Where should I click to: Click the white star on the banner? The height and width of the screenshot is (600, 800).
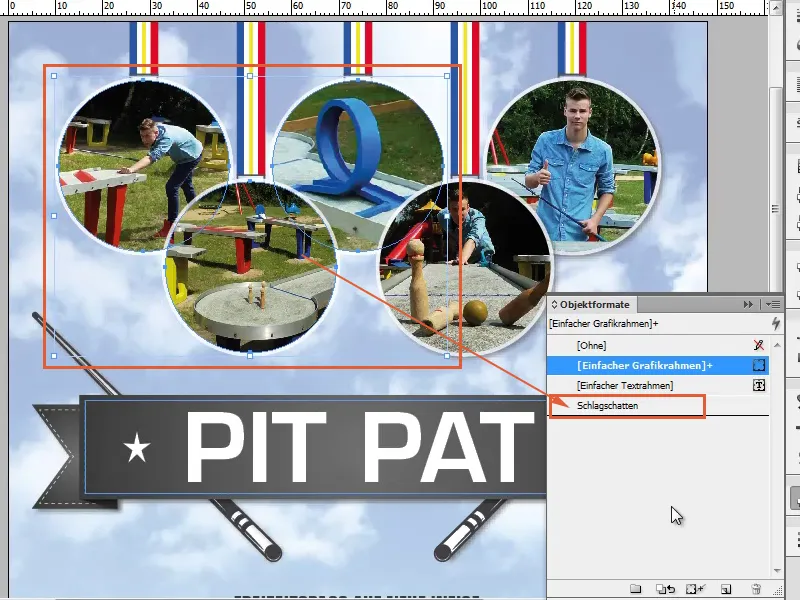tap(137, 448)
